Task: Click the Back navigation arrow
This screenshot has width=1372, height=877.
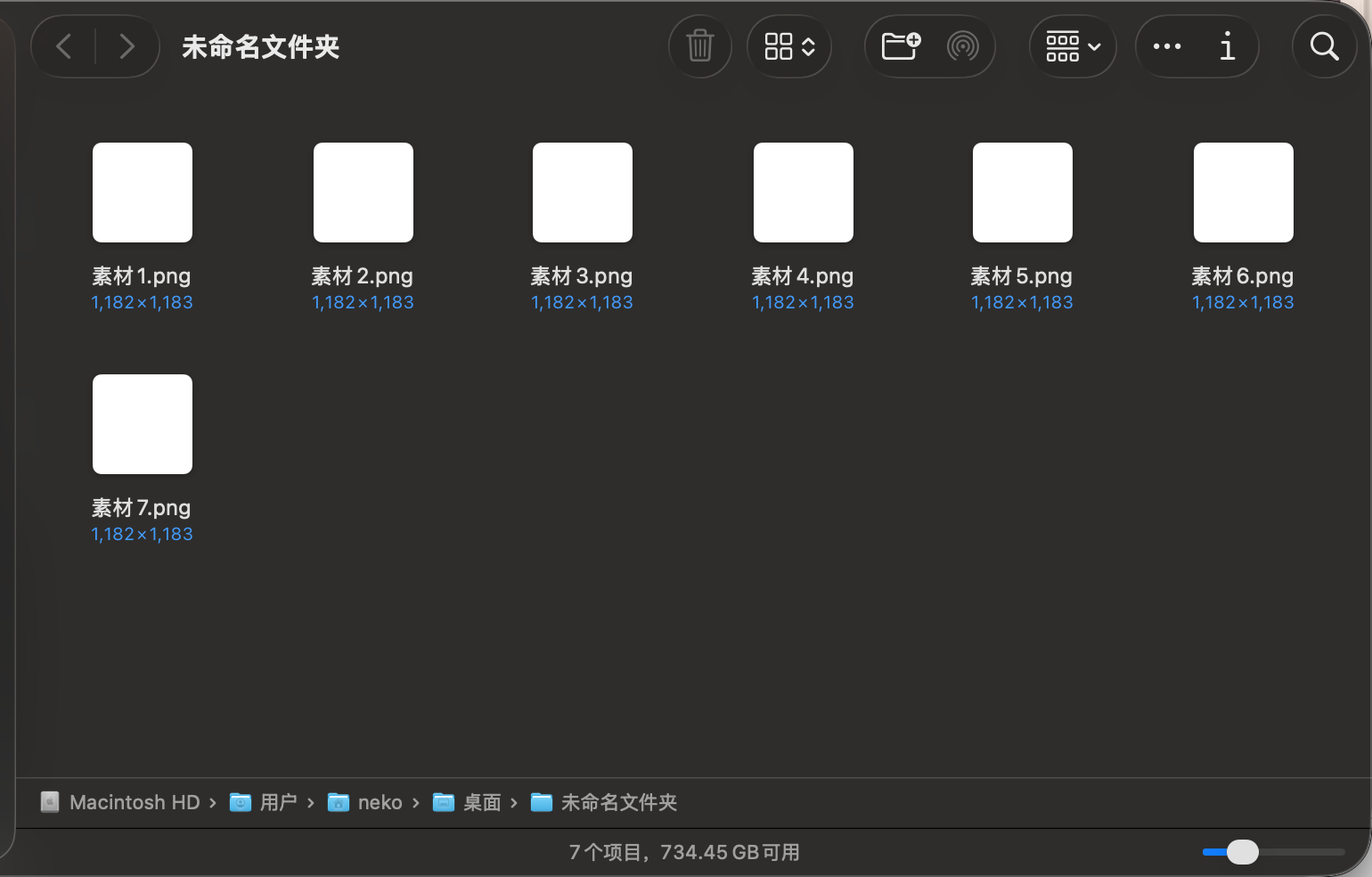Action: click(63, 46)
